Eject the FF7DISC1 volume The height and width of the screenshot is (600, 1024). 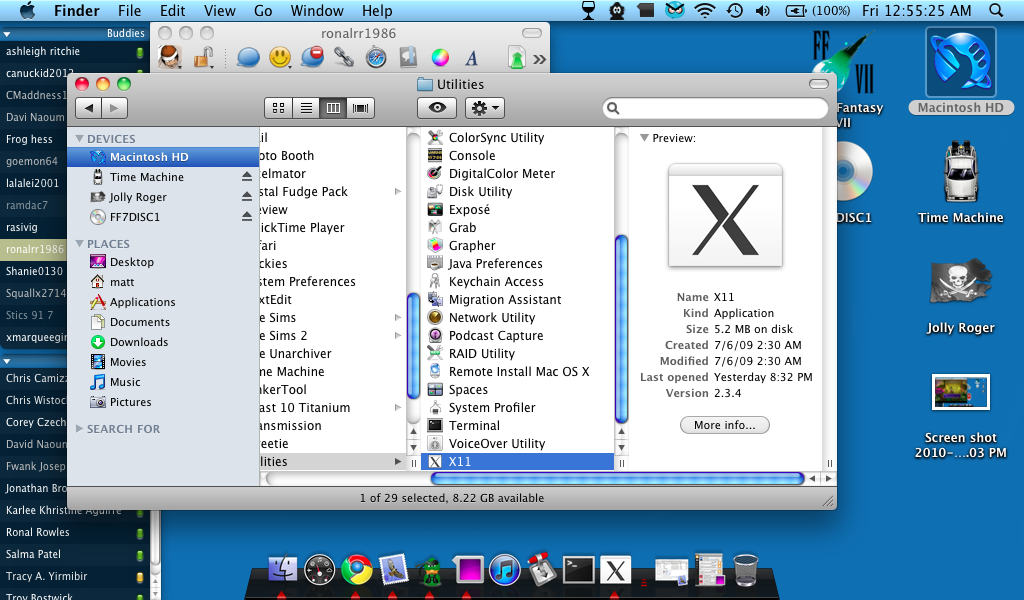pyautogui.click(x=247, y=216)
